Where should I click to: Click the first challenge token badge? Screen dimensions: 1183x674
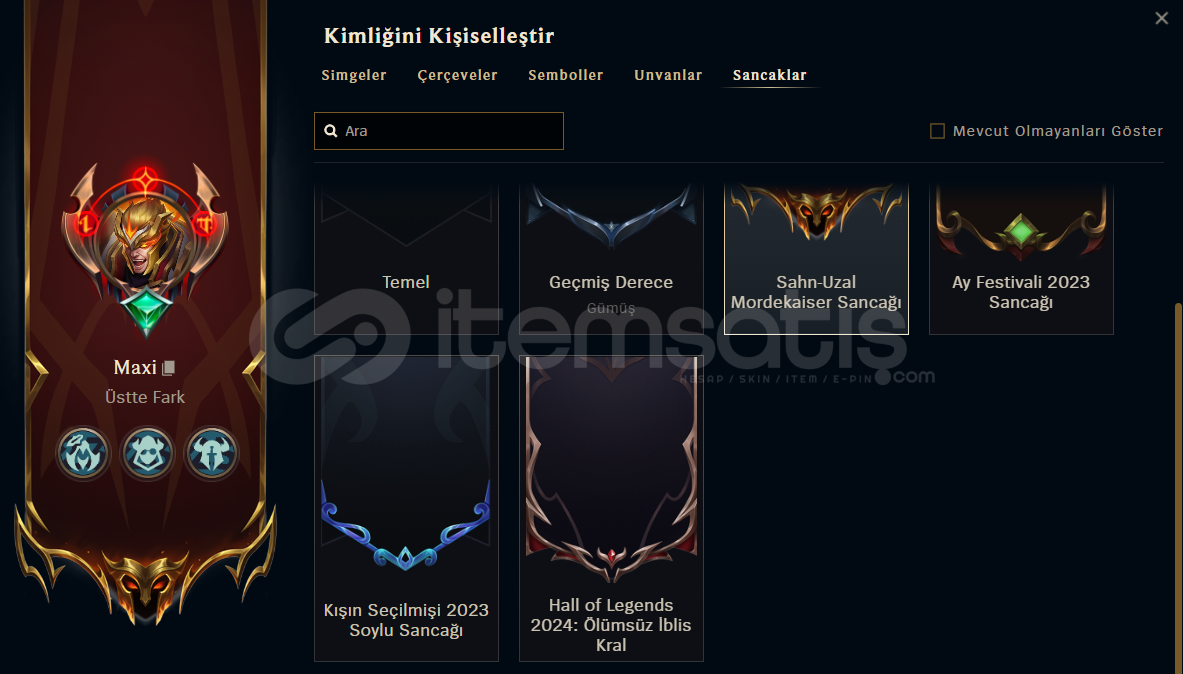point(83,453)
